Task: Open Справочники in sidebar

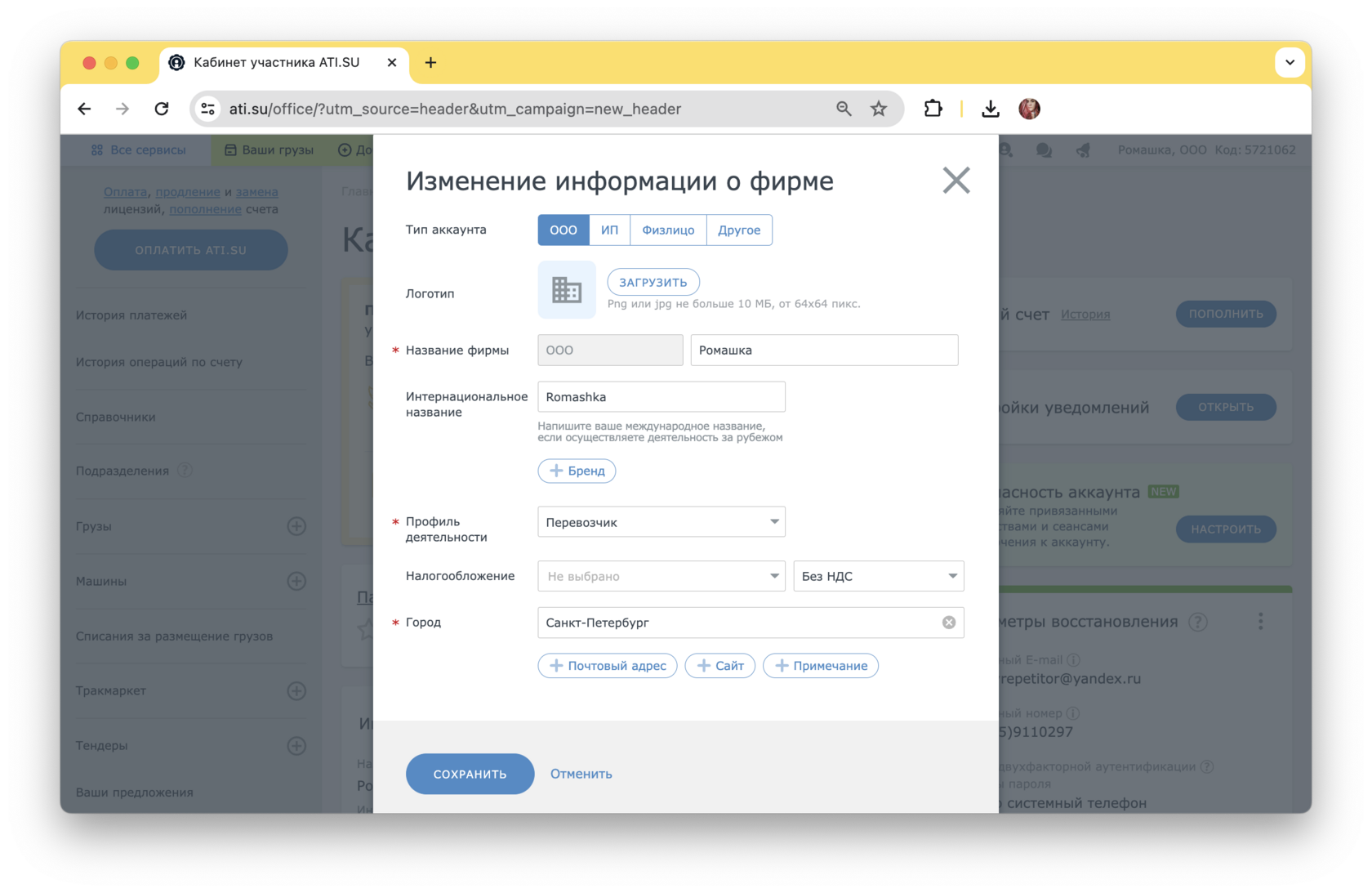Action: [116, 417]
